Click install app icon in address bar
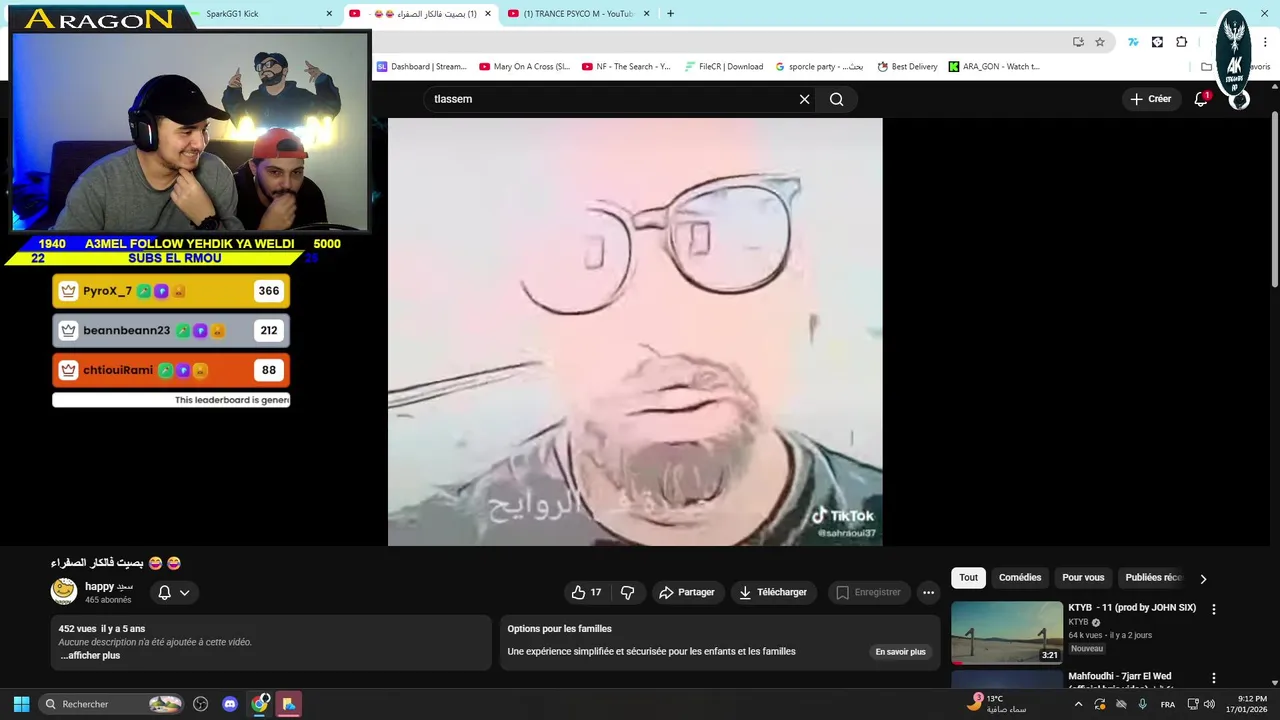Viewport: 1280px width, 720px height. click(x=1078, y=42)
